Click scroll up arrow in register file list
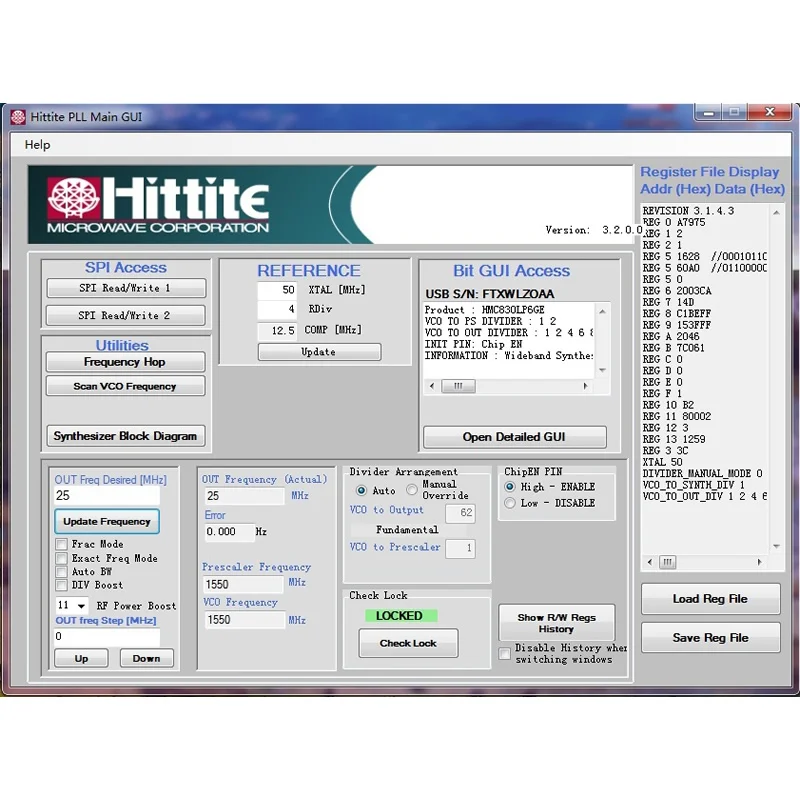Image resolution: width=800 pixels, height=800 pixels. pyautogui.click(x=777, y=212)
